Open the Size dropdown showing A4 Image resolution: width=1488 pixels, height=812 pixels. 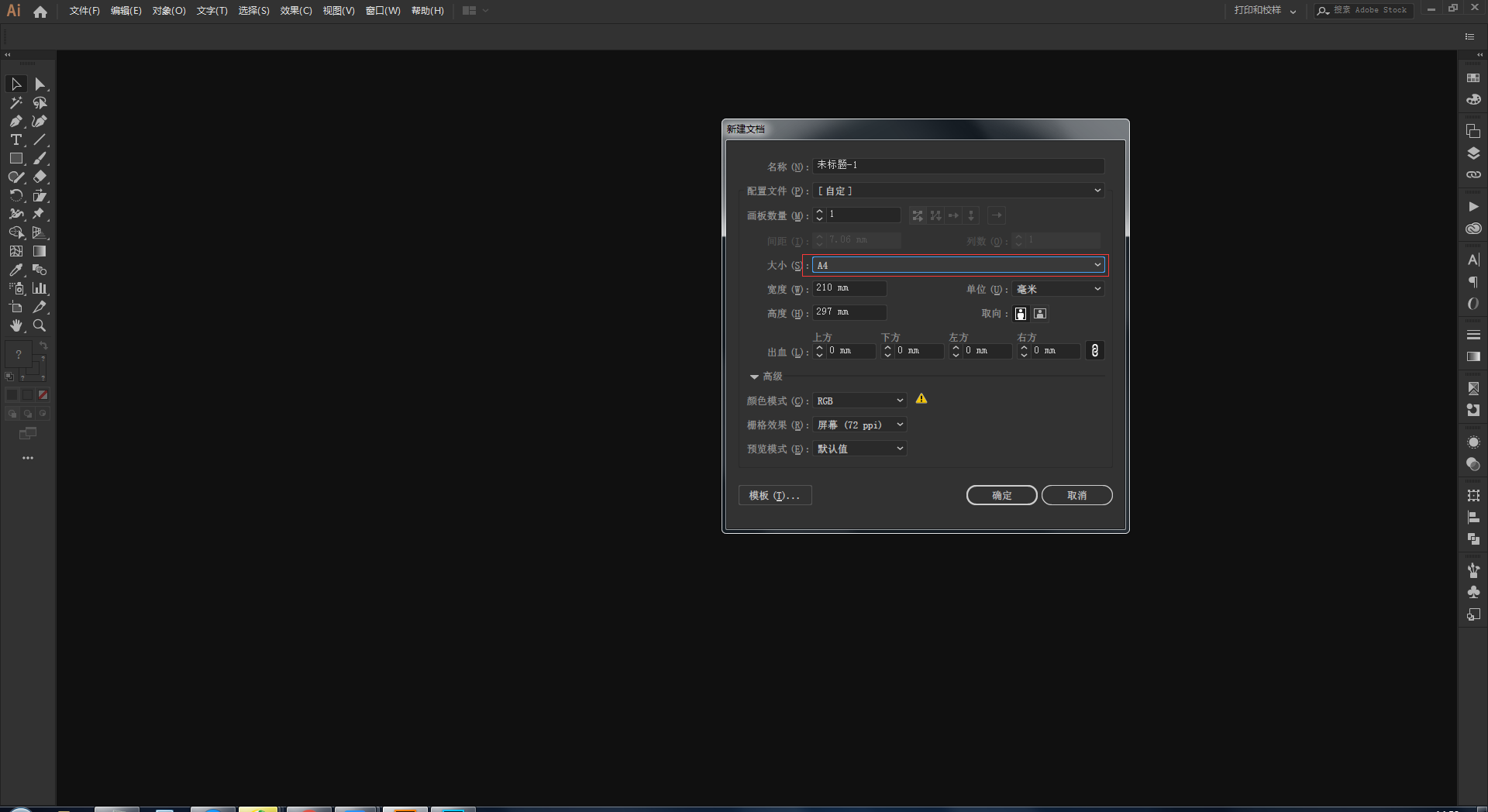tap(959, 265)
